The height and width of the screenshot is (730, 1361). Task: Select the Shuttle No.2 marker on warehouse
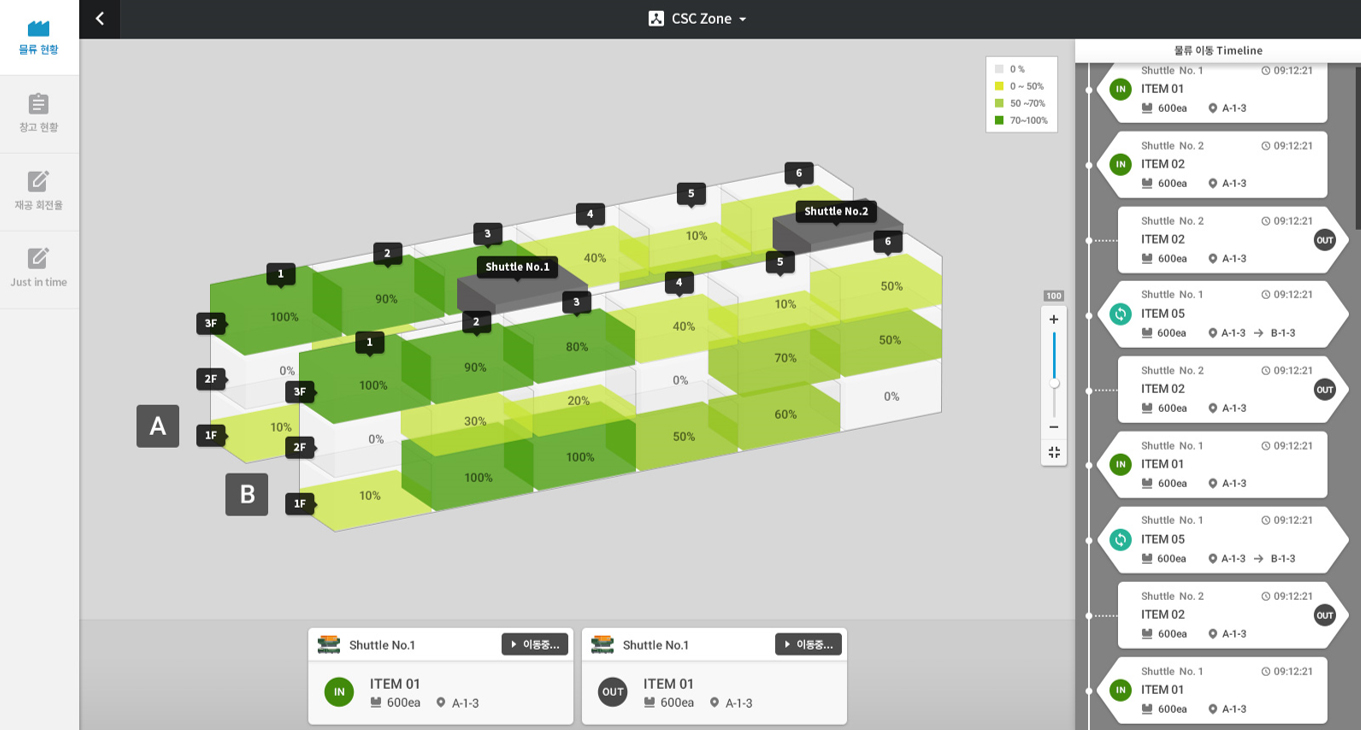836,211
